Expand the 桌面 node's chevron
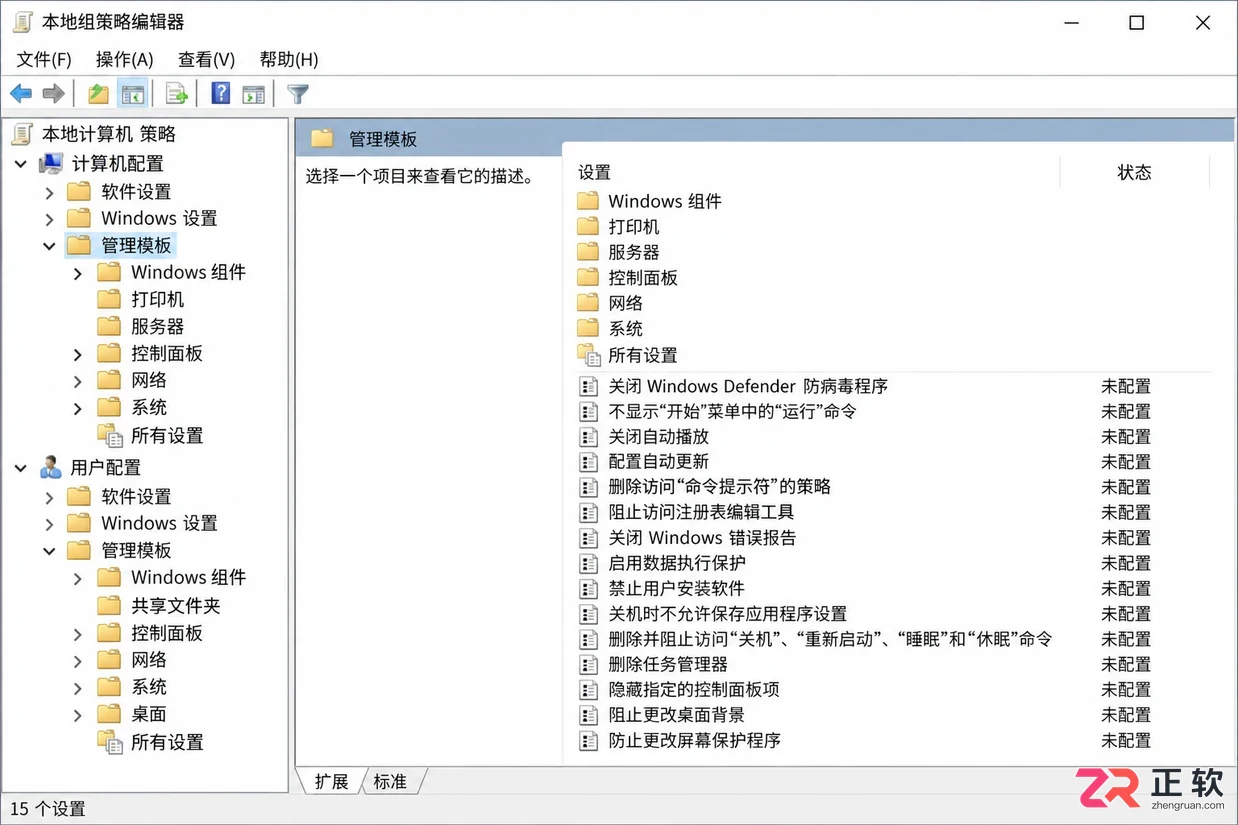1238x825 pixels. [78, 714]
